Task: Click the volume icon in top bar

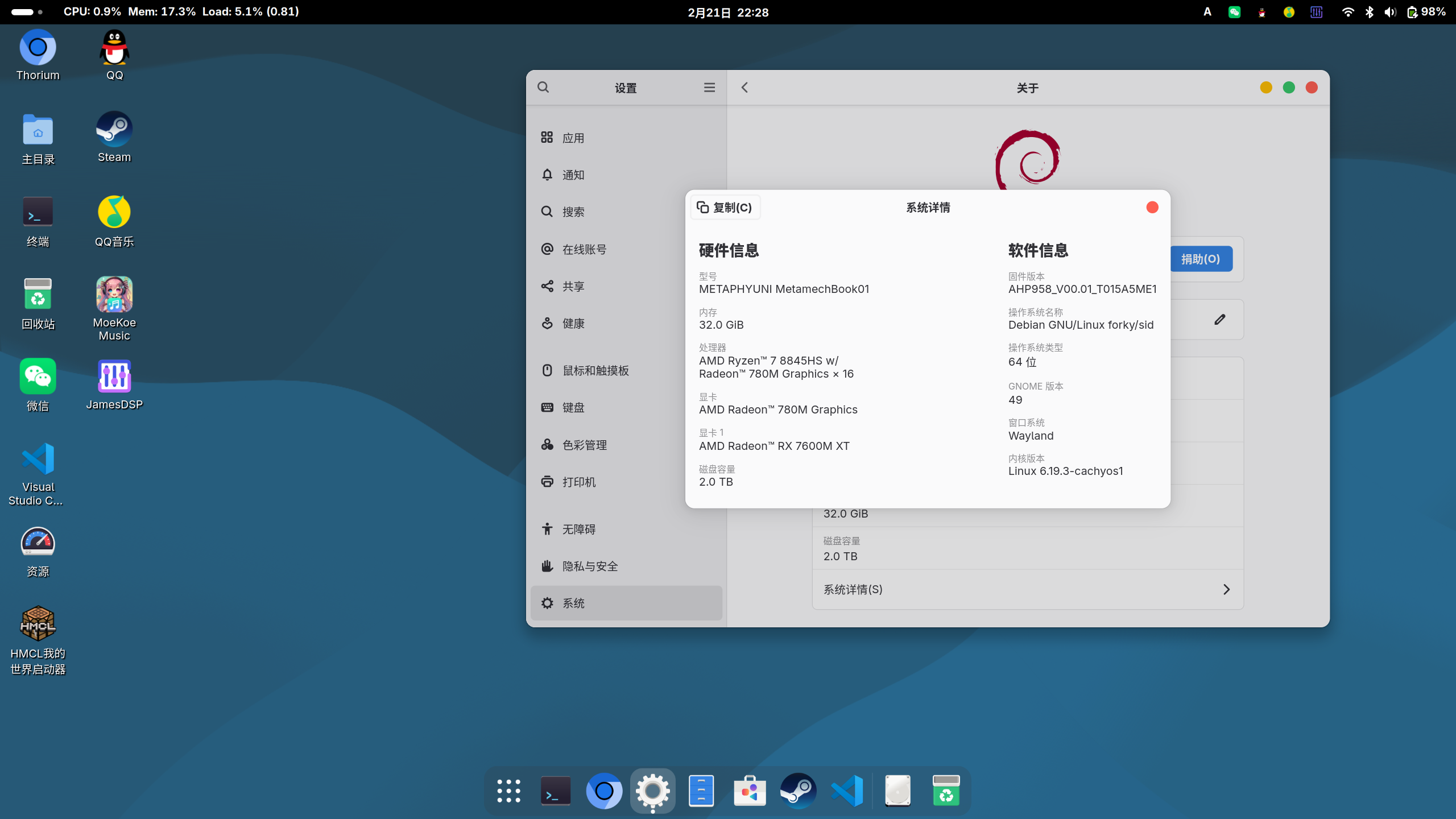Action: coord(1390,12)
